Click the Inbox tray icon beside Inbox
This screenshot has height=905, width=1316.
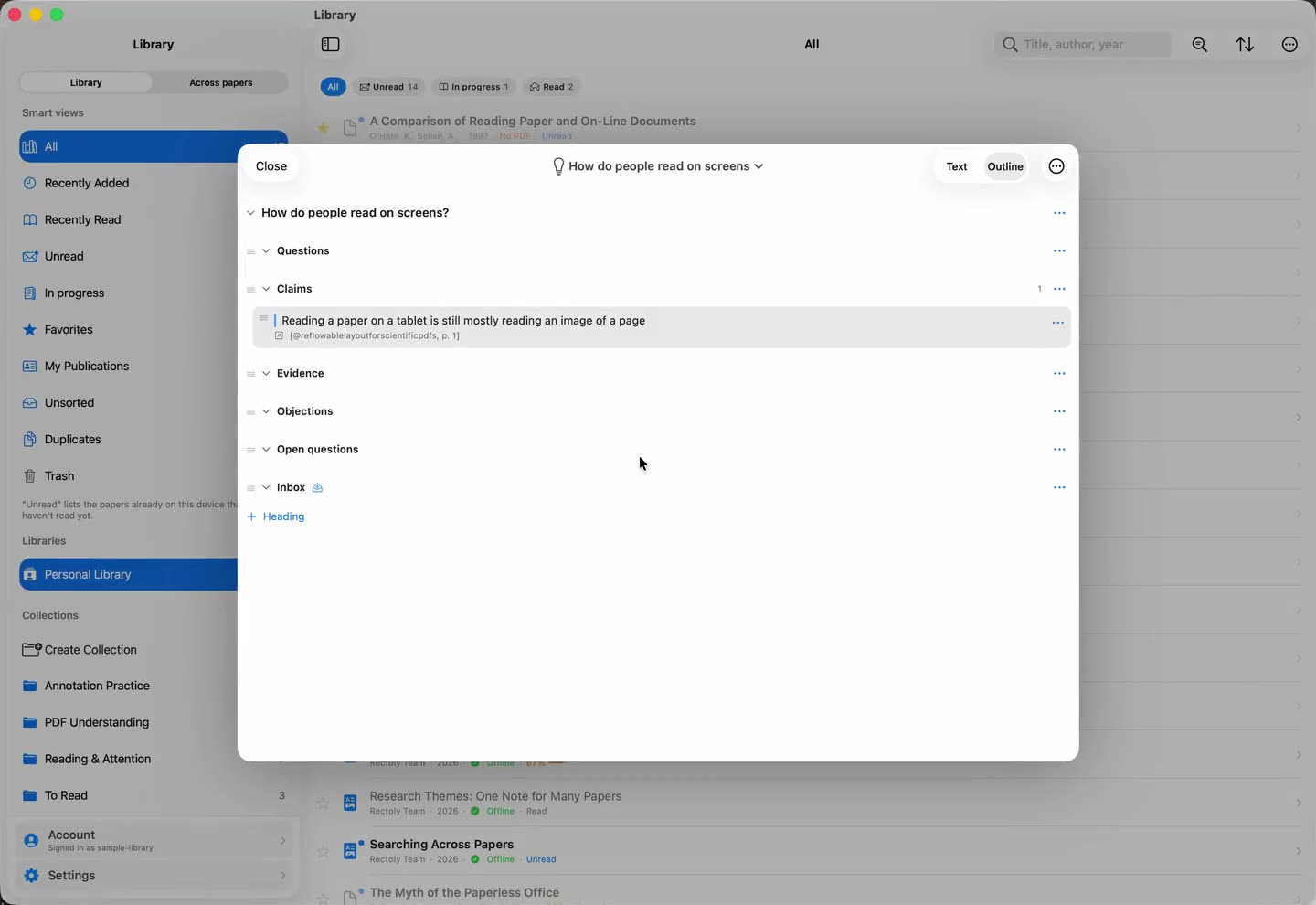(x=317, y=488)
